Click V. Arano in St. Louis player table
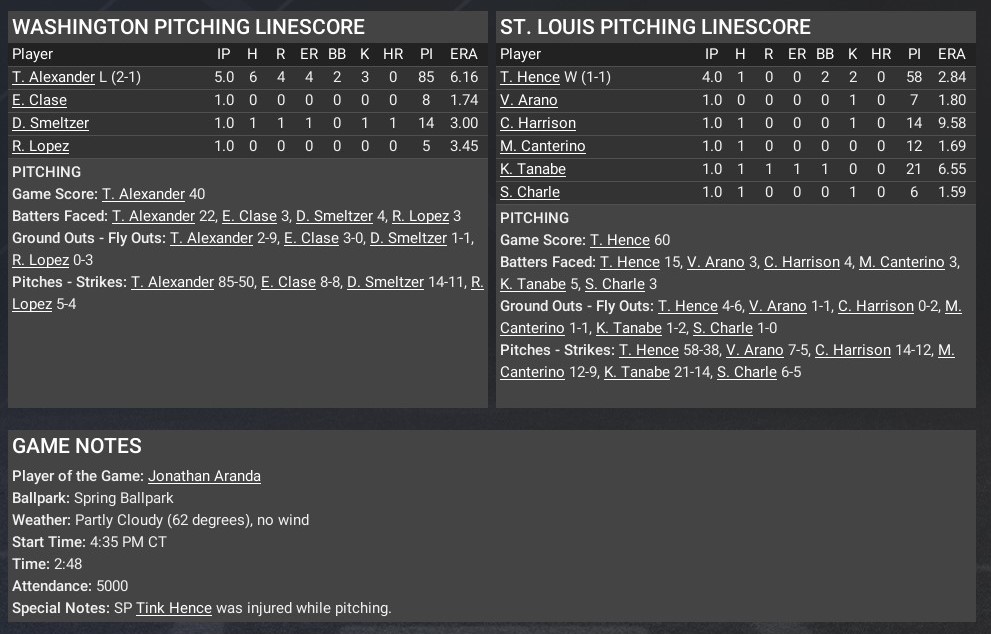Image resolution: width=991 pixels, height=634 pixels. coord(529,100)
